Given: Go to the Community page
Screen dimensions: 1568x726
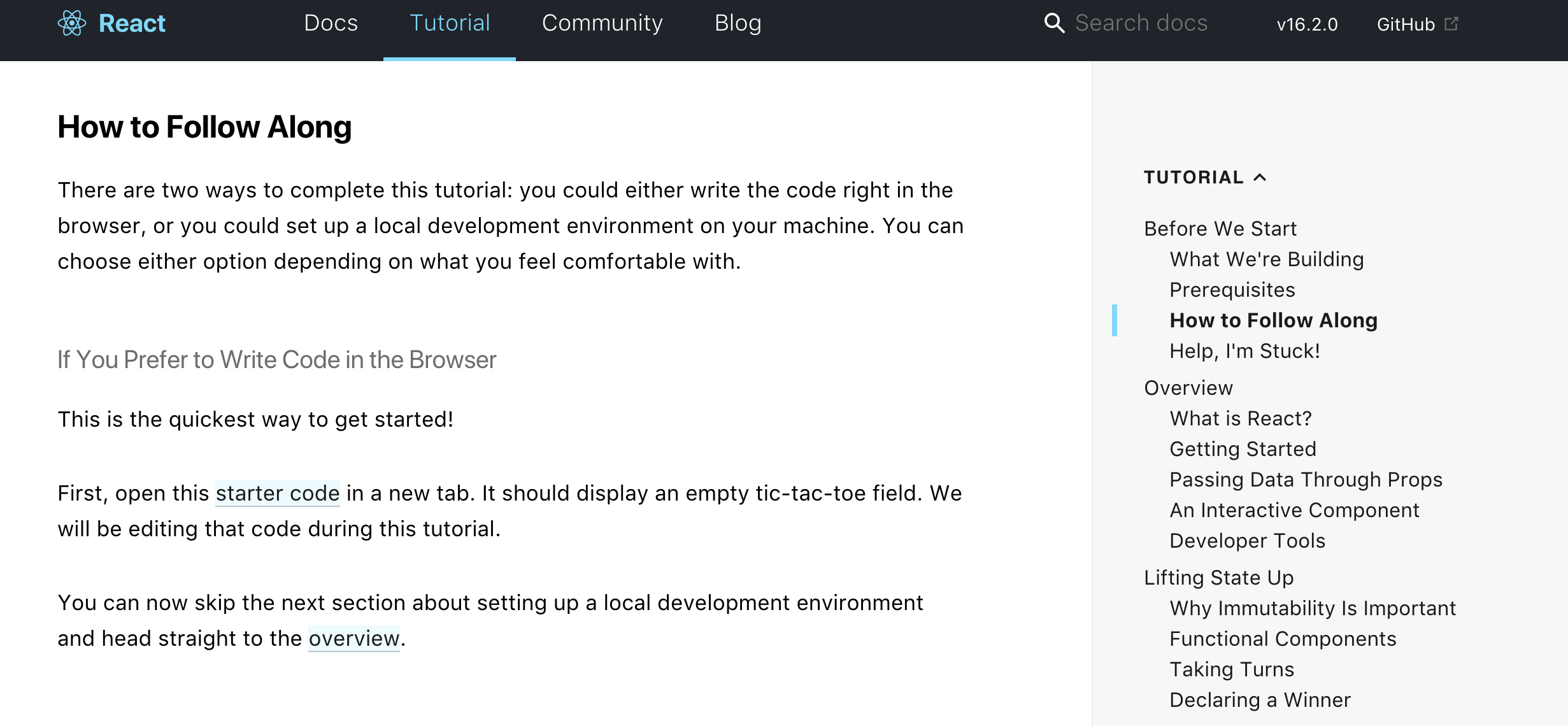Looking at the screenshot, I should pyautogui.click(x=602, y=24).
